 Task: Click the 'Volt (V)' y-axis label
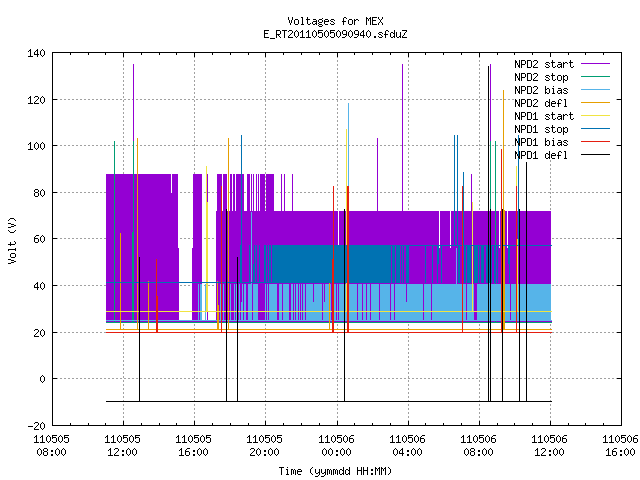pos(13,240)
